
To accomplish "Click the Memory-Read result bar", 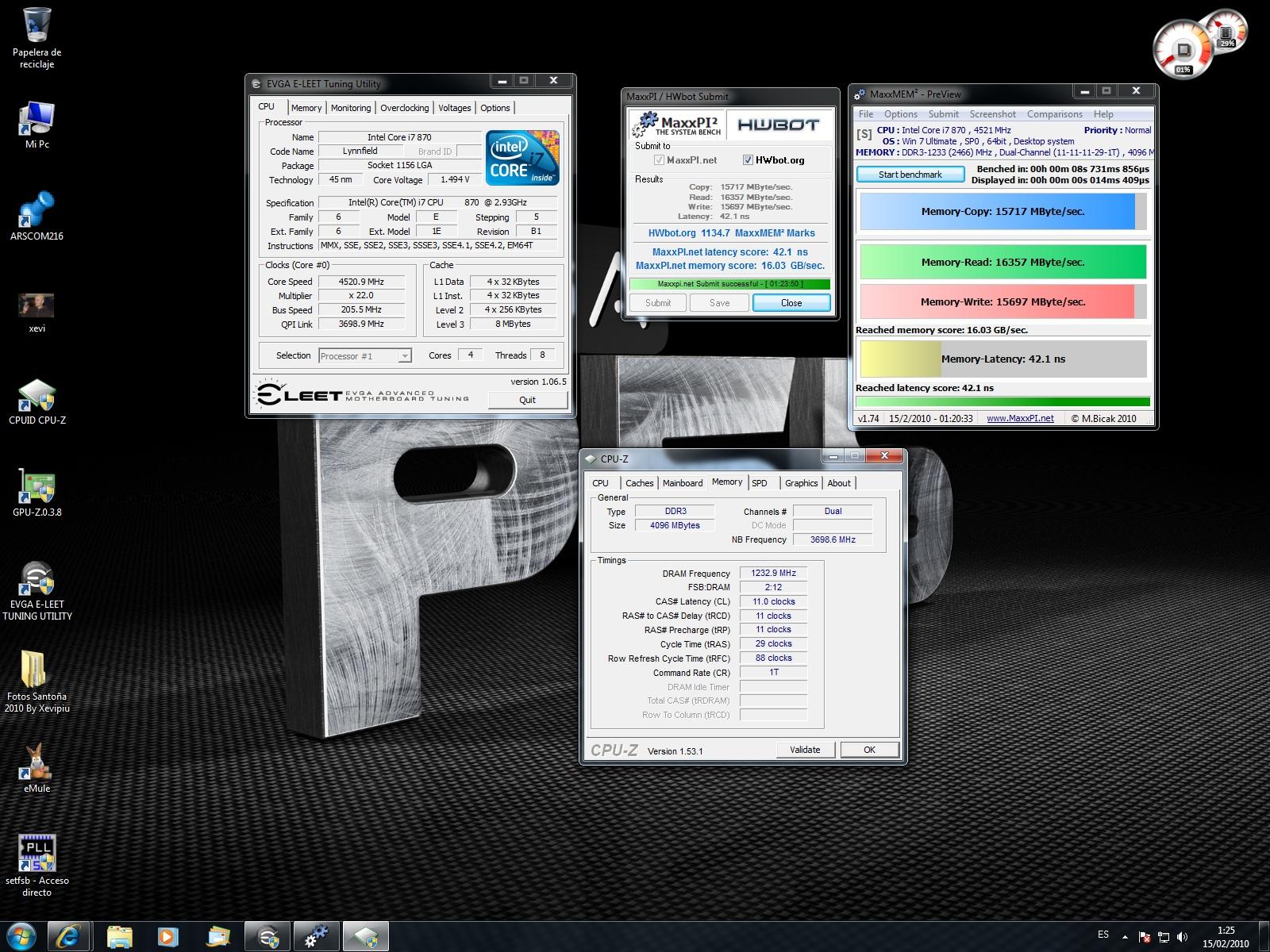I will pos(1003,262).
